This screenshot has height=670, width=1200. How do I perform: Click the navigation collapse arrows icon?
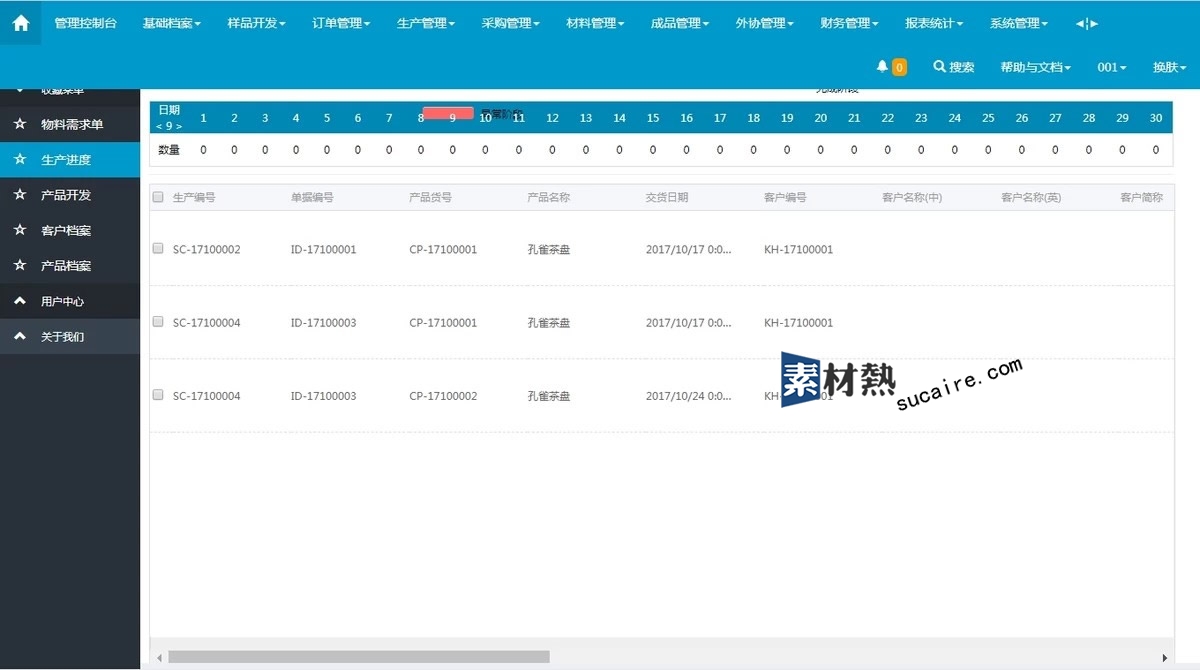pos(1087,23)
